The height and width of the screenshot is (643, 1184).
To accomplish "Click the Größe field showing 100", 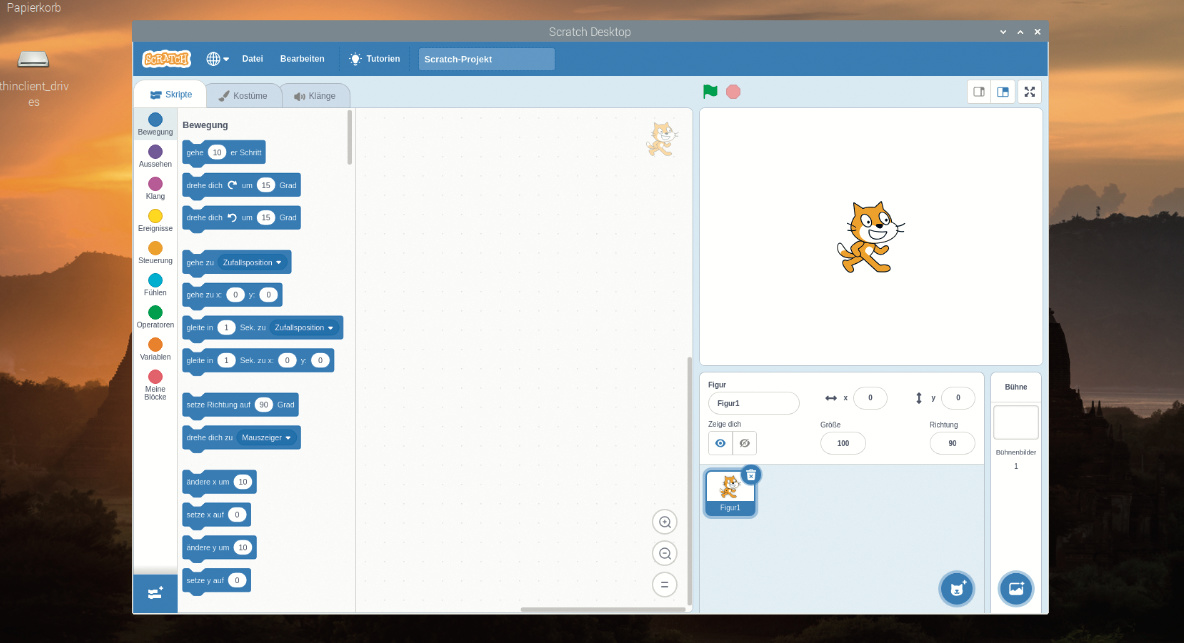I will (843, 443).
